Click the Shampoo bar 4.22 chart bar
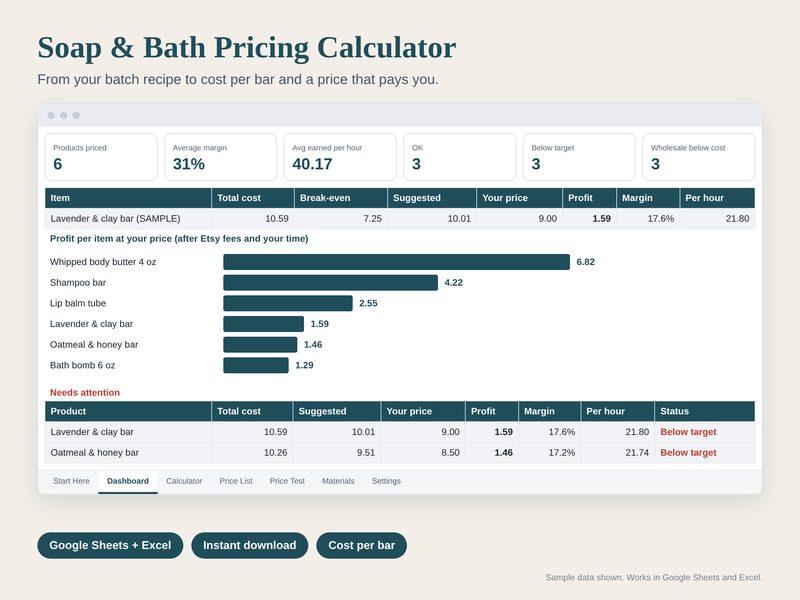The image size is (800, 600). [x=331, y=283]
